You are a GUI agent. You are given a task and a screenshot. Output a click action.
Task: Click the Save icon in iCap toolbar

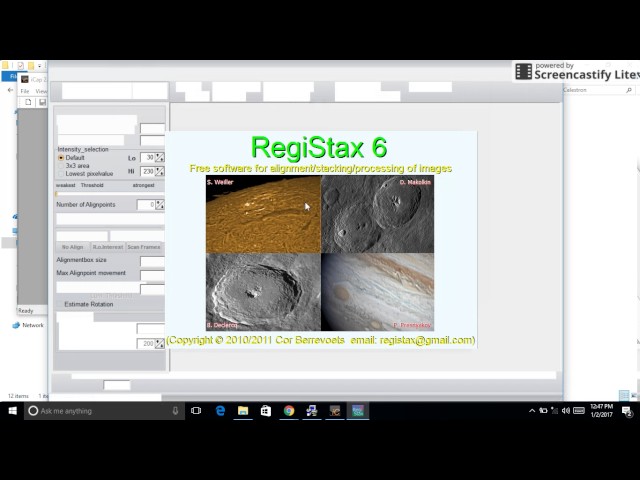[x=42, y=102]
